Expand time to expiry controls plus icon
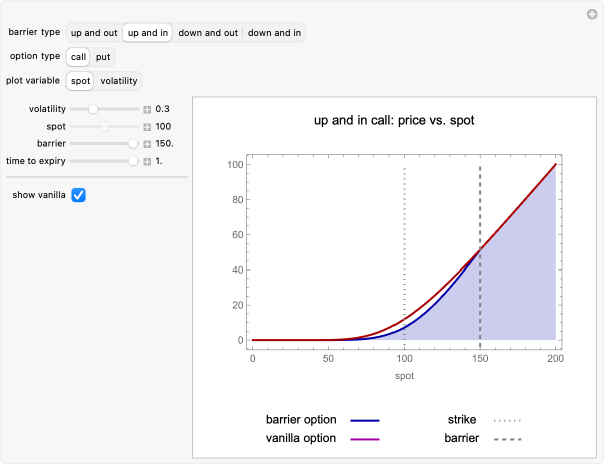 click(147, 161)
